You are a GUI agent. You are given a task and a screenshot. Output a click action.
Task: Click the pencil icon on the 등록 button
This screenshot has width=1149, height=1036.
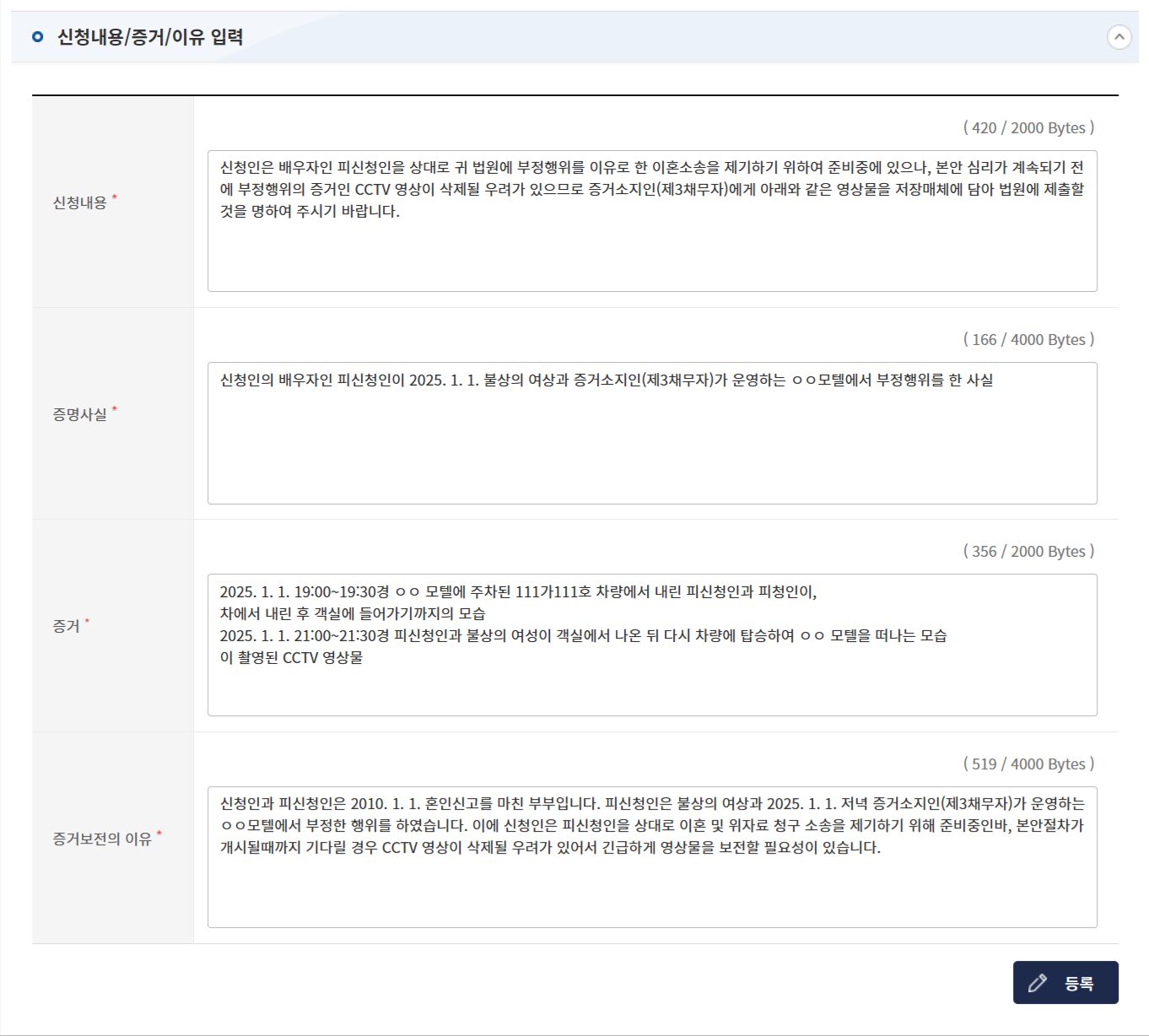pyautogui.click(x=1037, y=982)
